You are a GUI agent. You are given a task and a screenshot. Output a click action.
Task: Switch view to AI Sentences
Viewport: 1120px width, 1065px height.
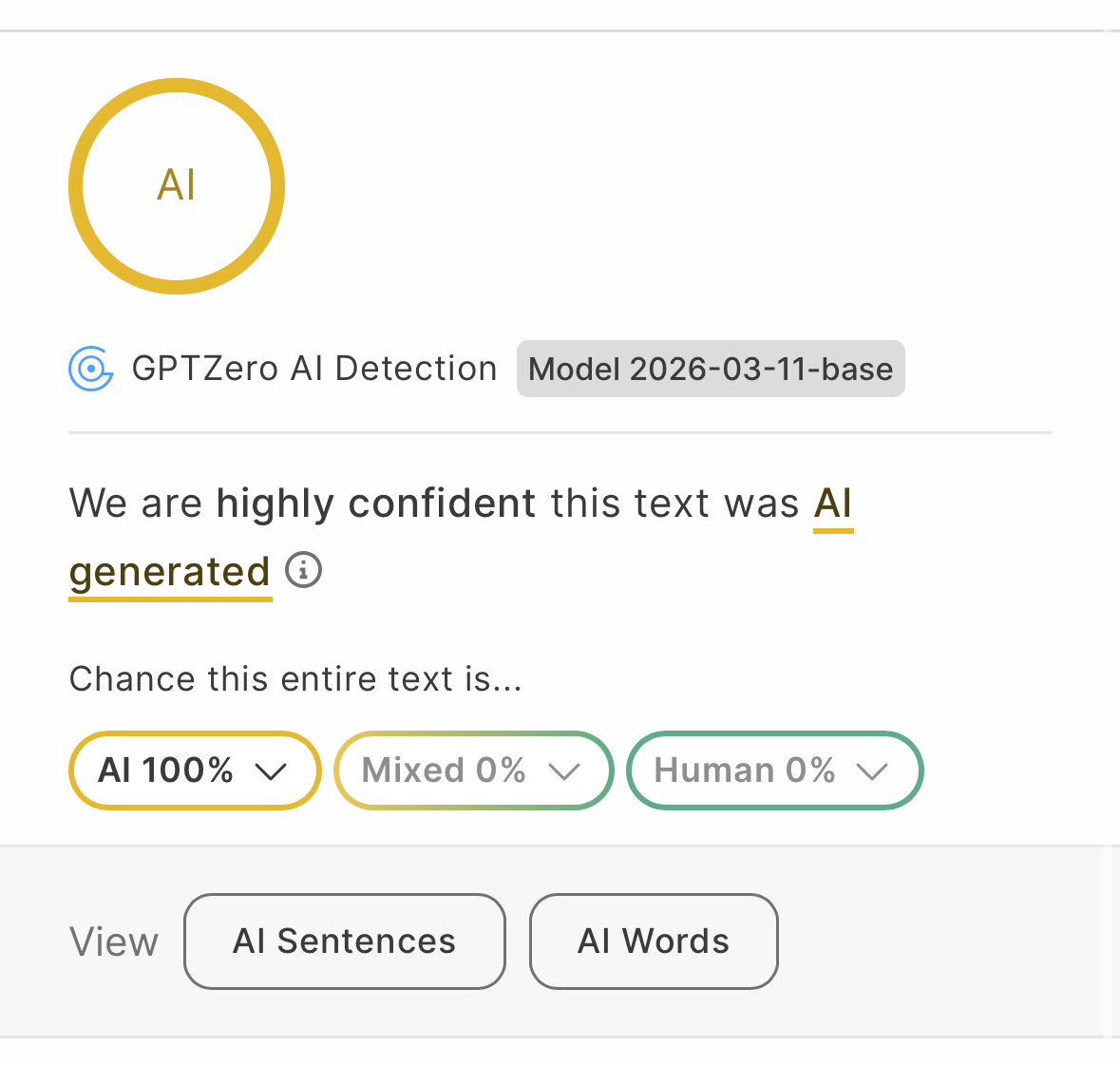pos(344,941)
